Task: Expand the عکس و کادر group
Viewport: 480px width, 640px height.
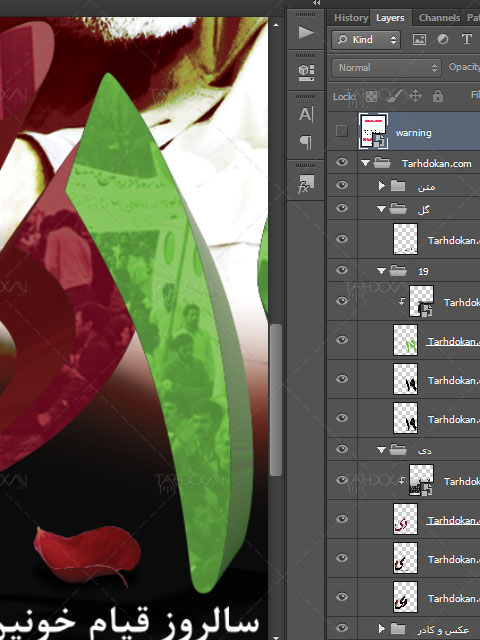Action: [382, 629]
